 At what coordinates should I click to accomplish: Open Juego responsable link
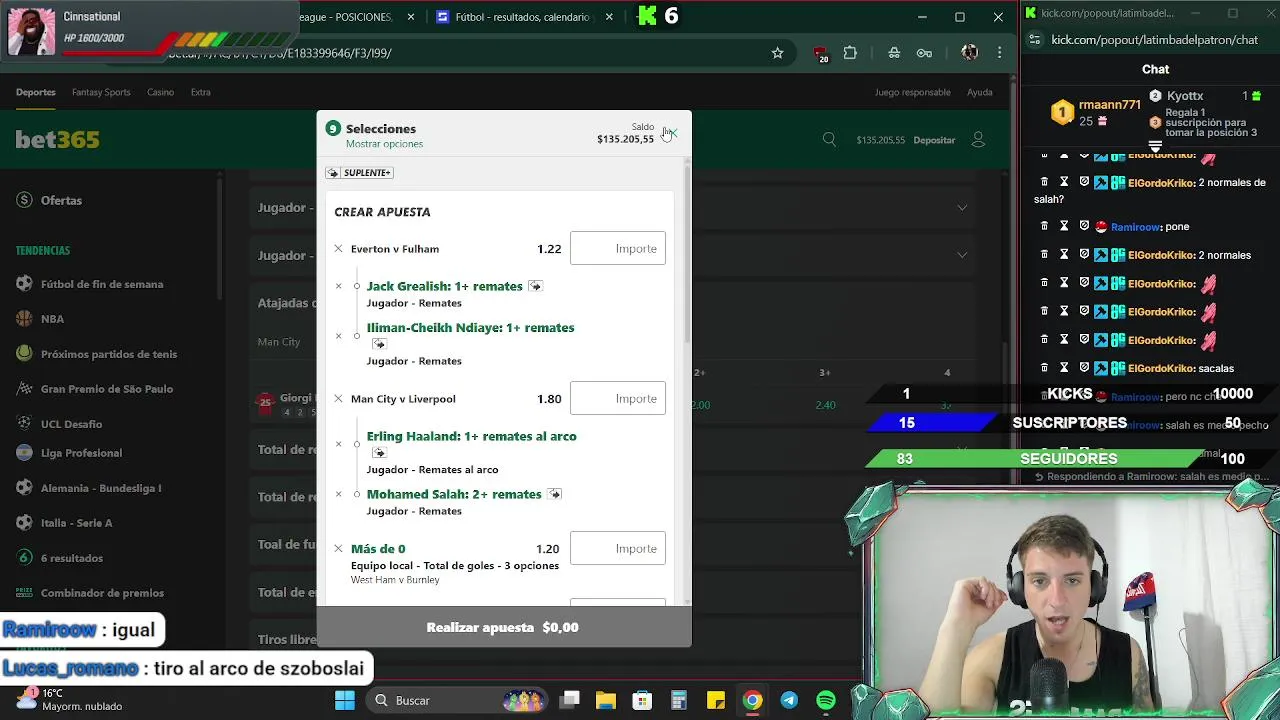pyautogui.click(x=913, y=92)
